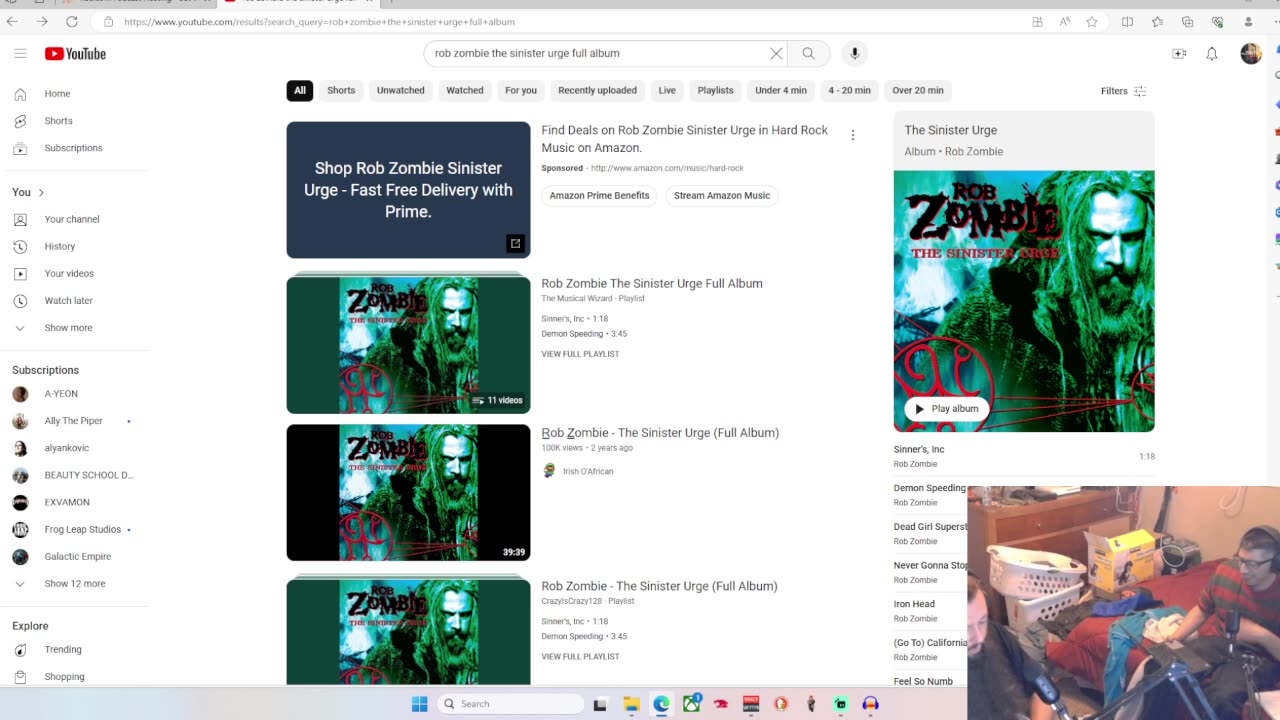Open the 11 videos playlist thumbnail

(x=408, y=345)
